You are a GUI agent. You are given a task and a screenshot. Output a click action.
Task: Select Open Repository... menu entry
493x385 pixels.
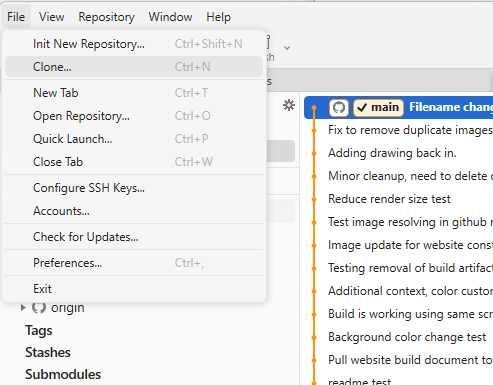tap(134, 116)
